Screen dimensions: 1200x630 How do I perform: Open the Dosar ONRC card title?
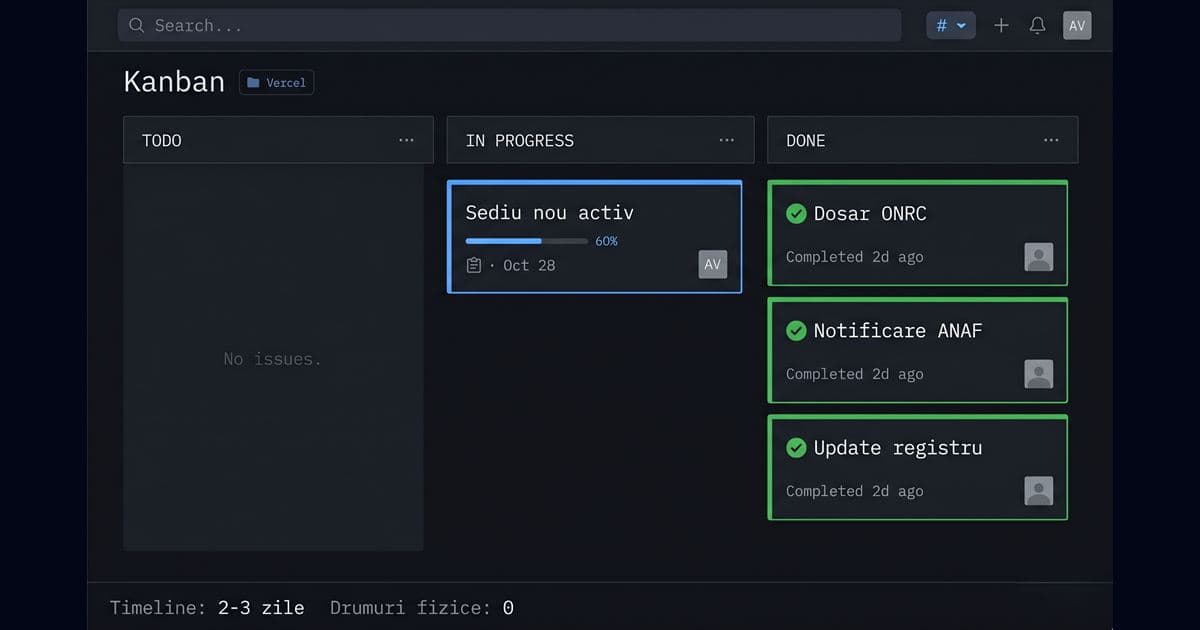[x=870, y=213]
